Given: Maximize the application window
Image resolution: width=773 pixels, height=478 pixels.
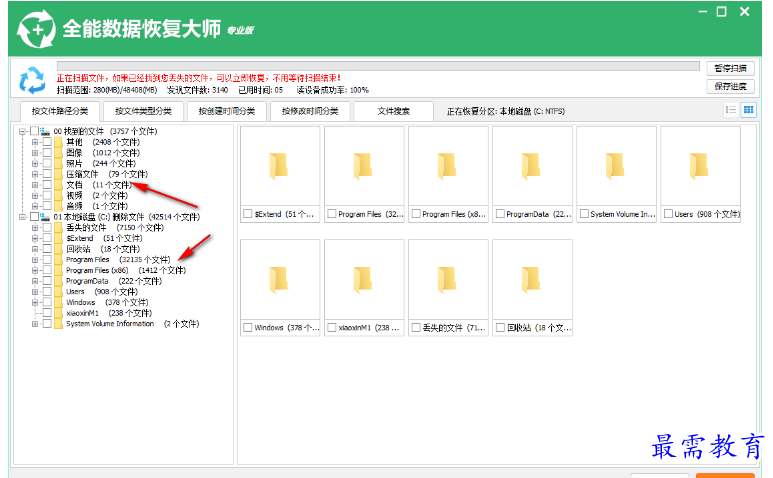Looking at the screenshot, I should coord(722,12).
